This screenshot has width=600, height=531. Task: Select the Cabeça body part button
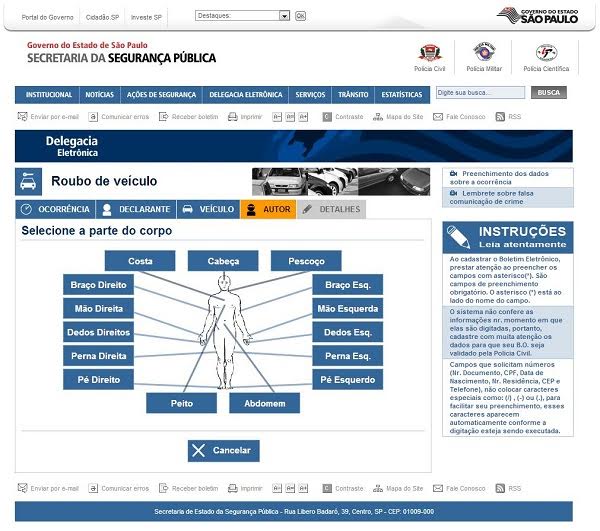click(x=223, y=261)
